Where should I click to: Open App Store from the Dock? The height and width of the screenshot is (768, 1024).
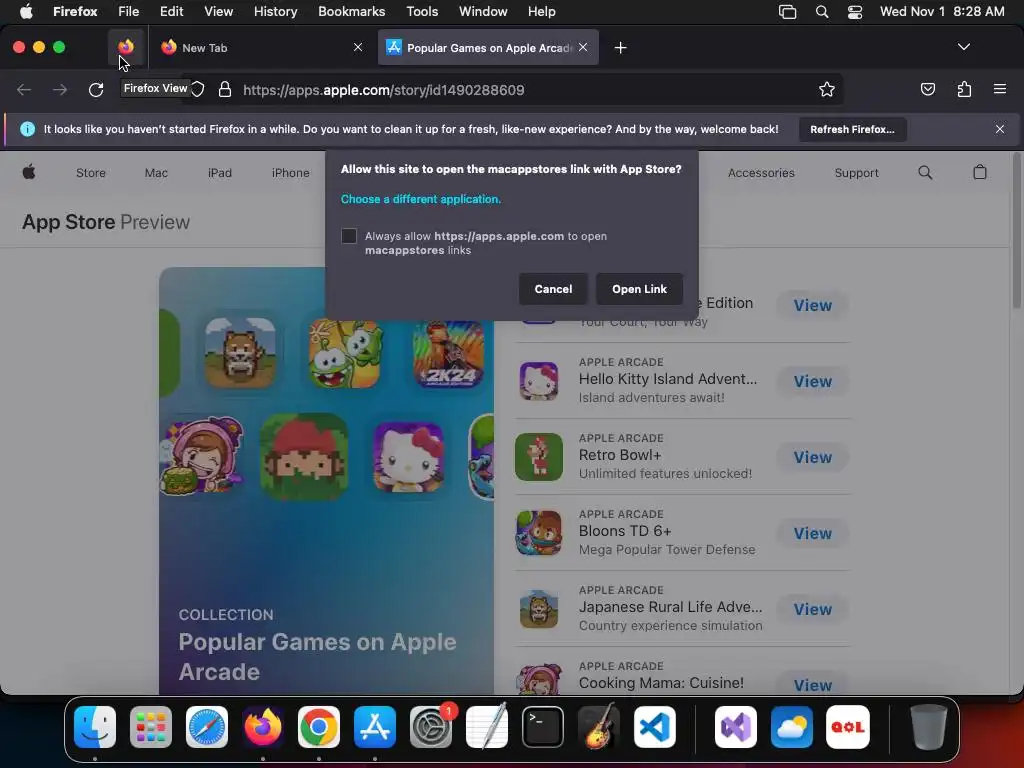coord(375,727)
